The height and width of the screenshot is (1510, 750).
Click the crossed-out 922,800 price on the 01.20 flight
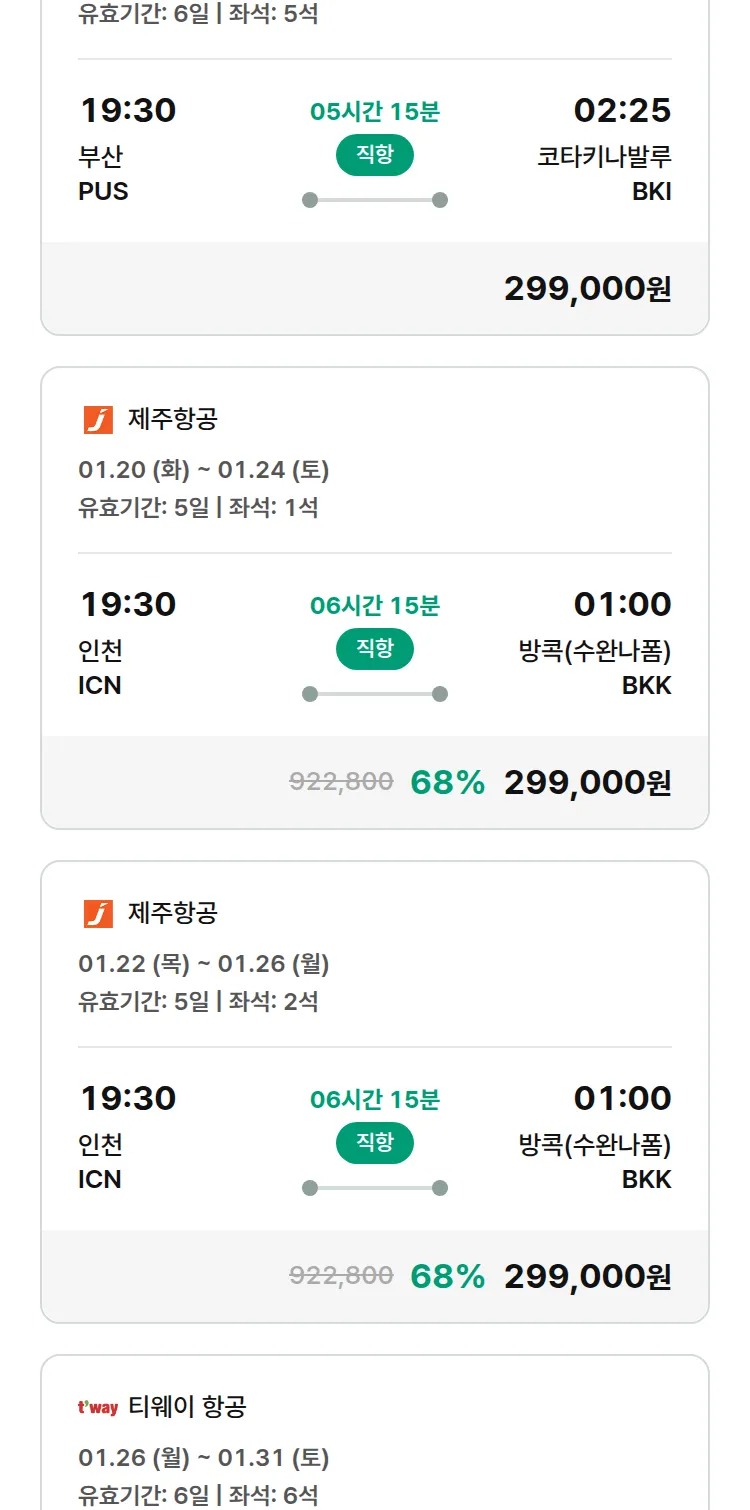(341, 782)
